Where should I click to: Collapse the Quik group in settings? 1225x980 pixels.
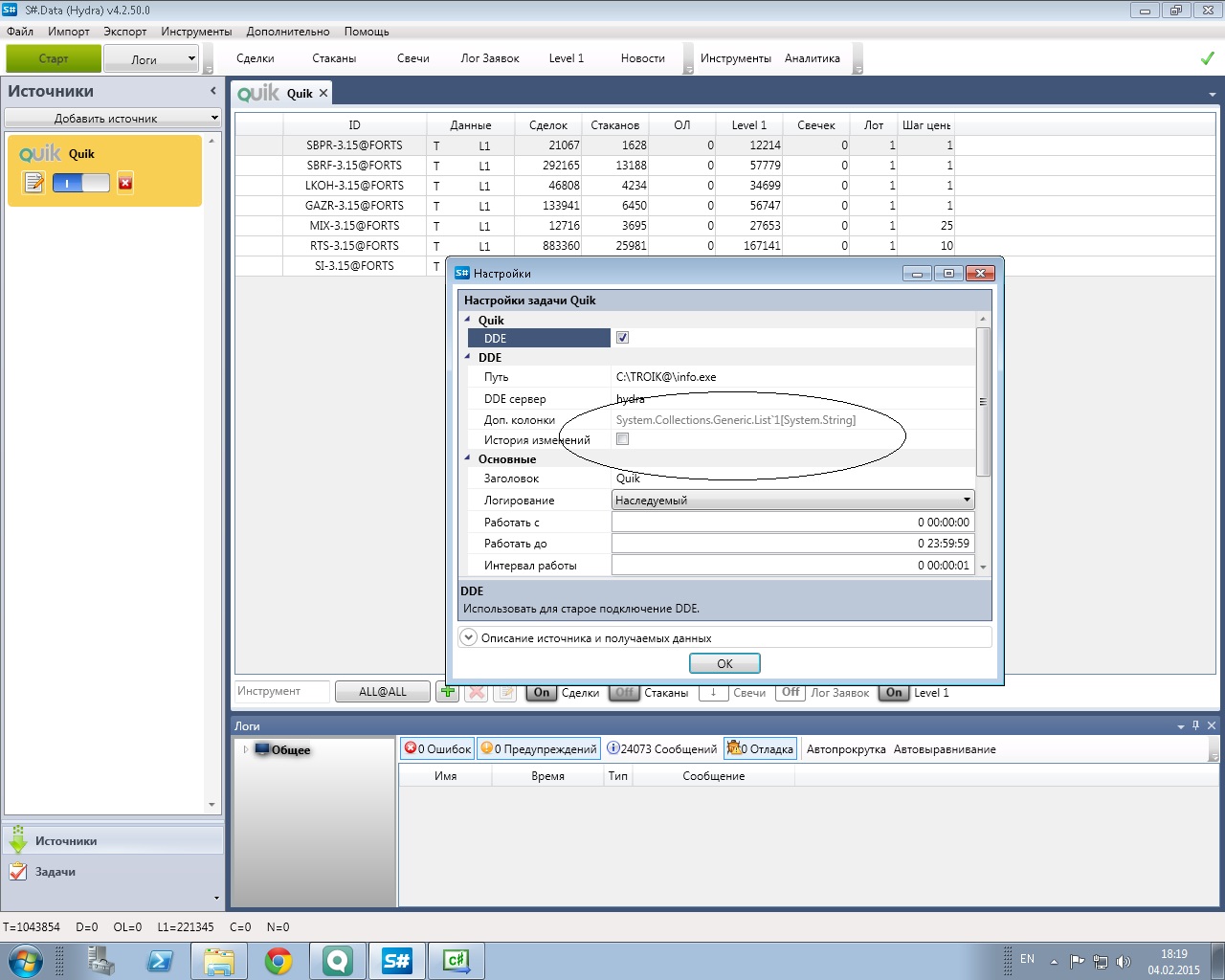(x=468, y=320)
